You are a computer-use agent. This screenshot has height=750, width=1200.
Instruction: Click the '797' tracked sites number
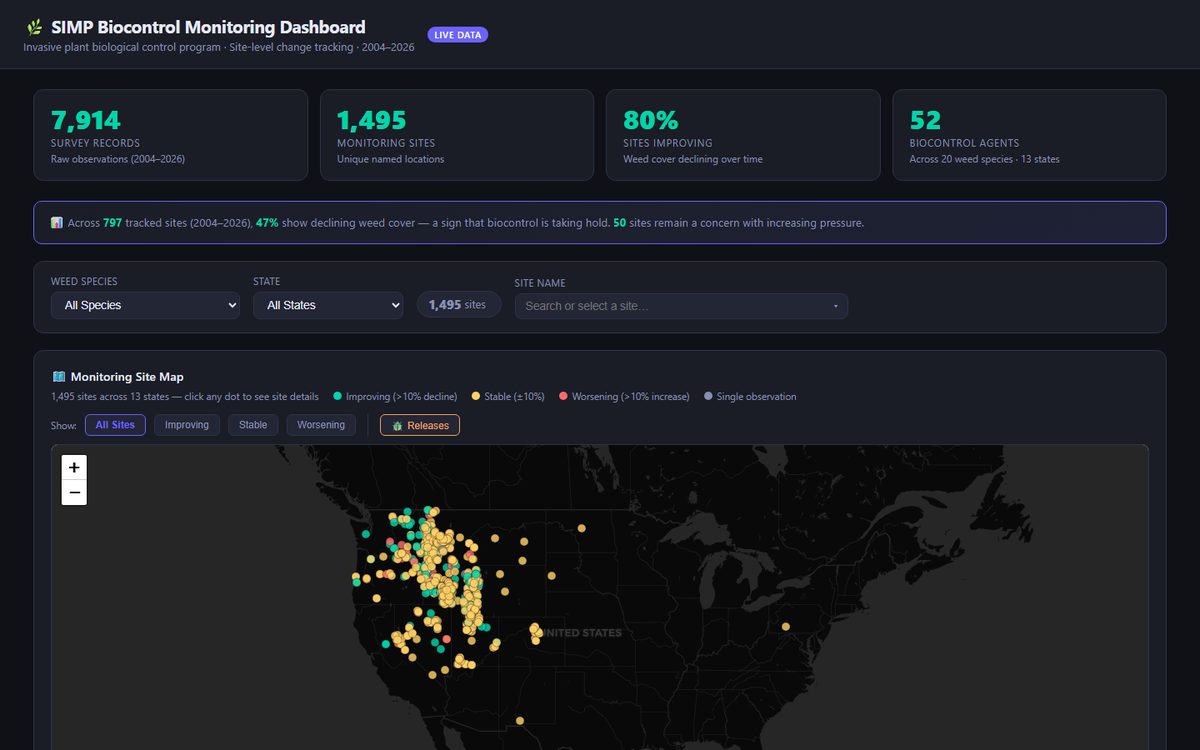[112, 223]
